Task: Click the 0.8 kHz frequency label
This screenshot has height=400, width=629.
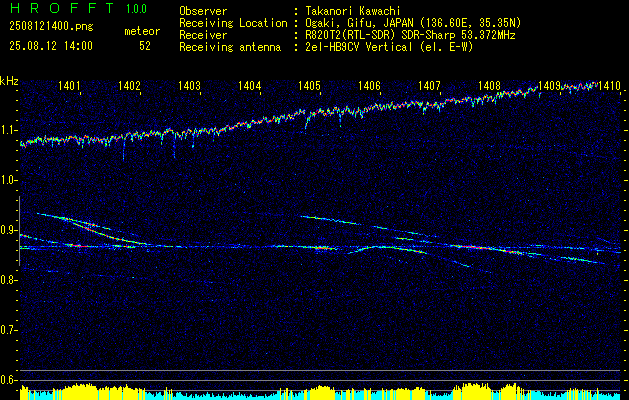Action: click(x=8, y=280)
